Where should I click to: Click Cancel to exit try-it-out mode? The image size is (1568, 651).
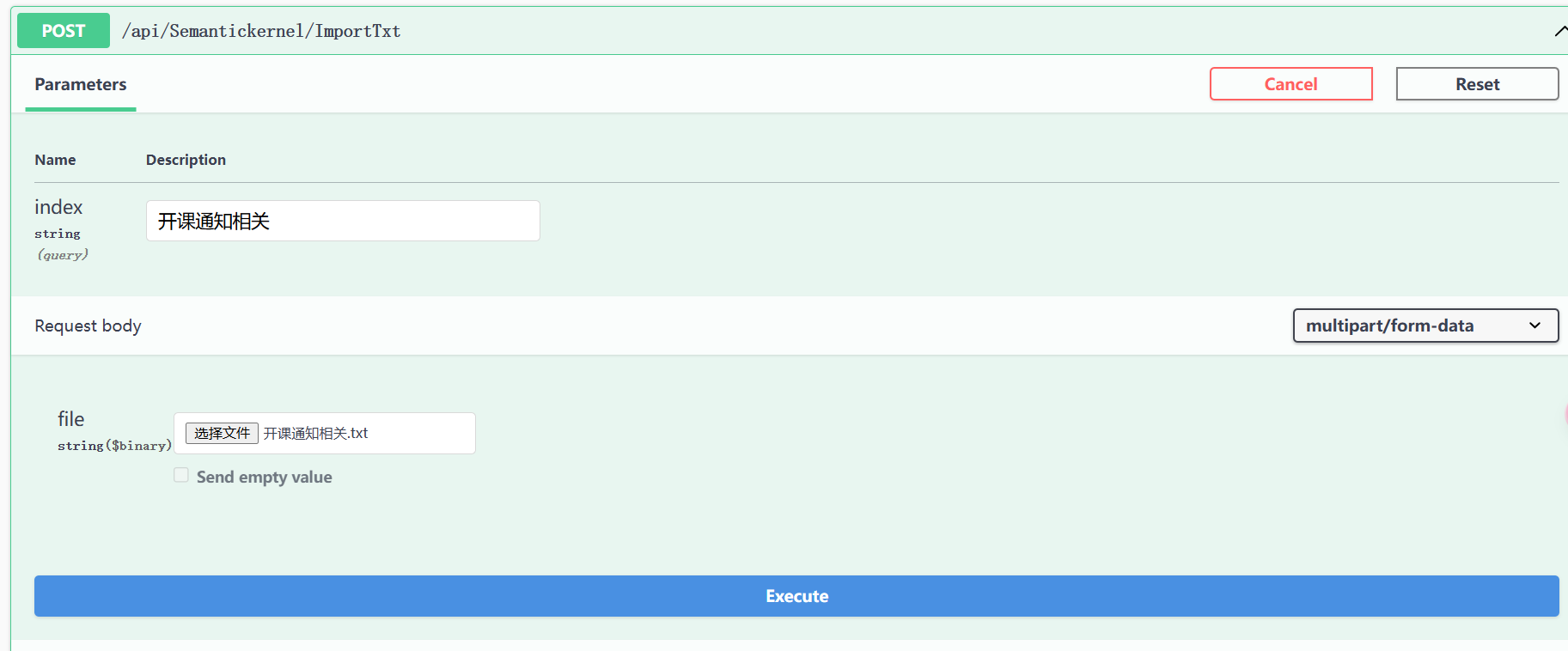[x=1290, y=83]
